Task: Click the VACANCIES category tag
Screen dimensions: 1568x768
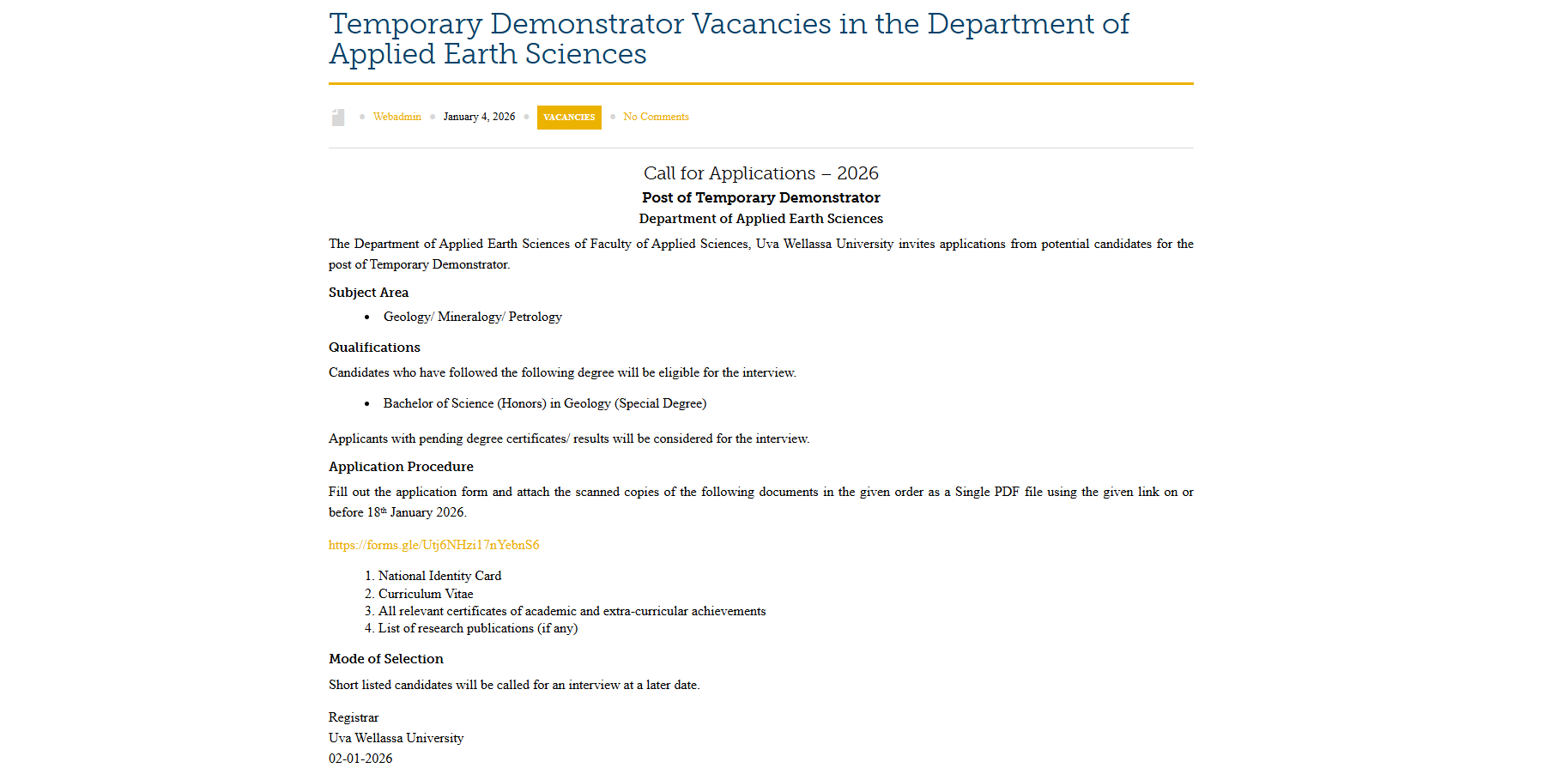Action: click(569, 118)
